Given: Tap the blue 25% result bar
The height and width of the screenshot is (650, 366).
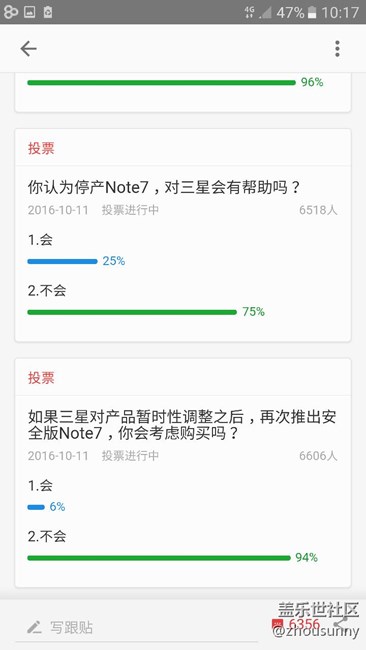Looking at the screenshot, I should pos(63,261).
